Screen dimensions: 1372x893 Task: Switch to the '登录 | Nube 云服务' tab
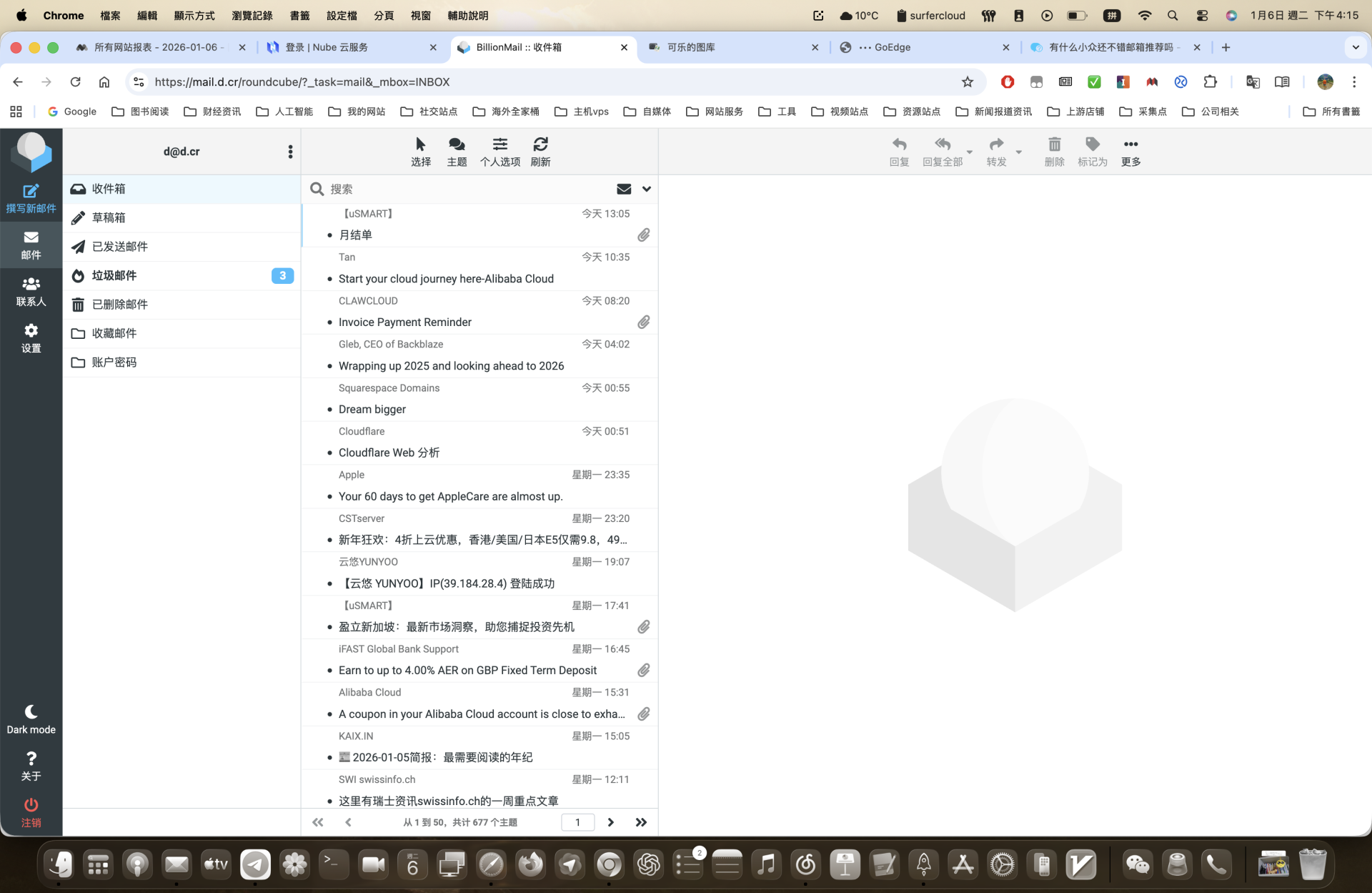(352, 47)
